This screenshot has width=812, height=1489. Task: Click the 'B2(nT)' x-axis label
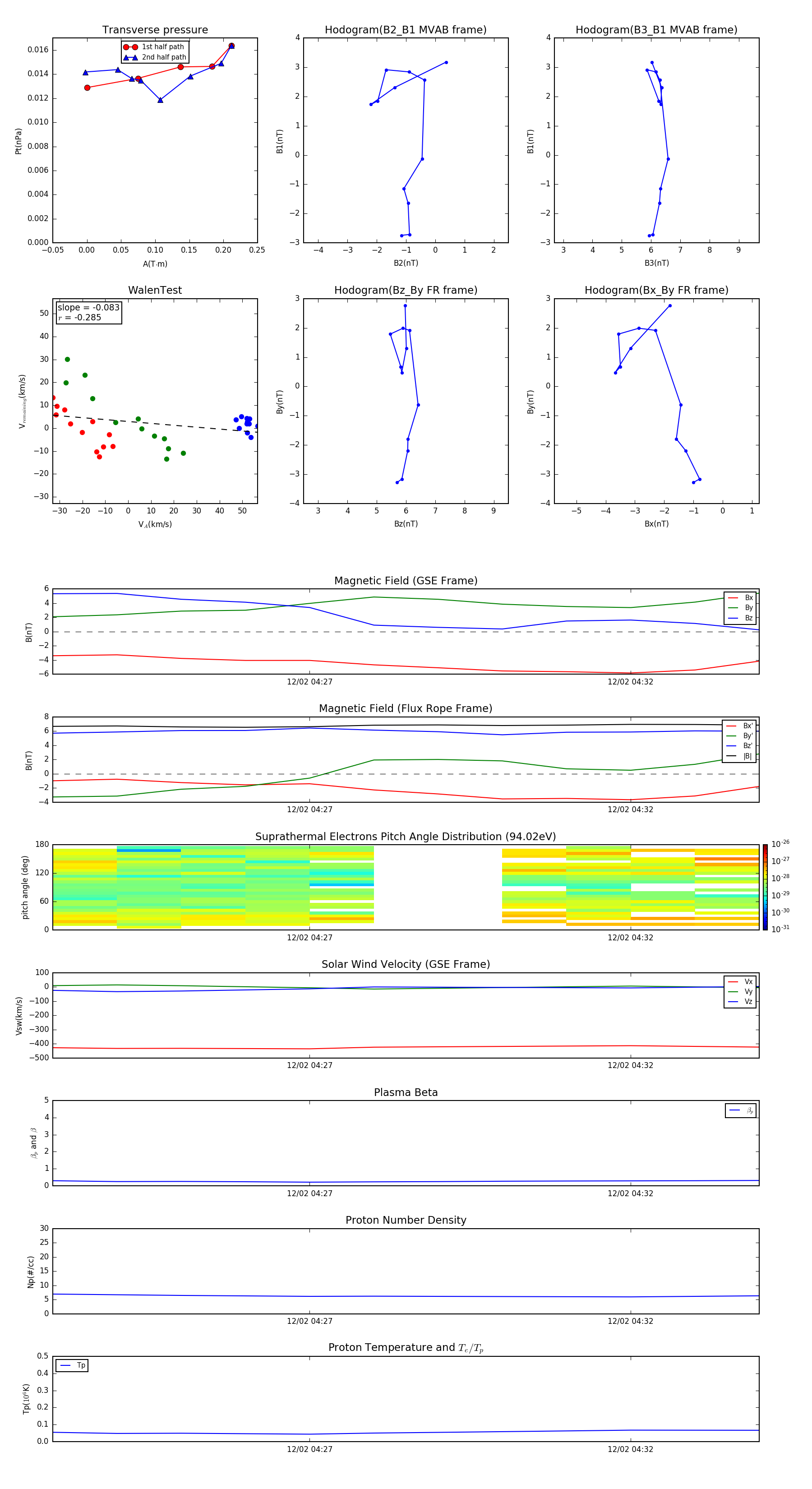click(x=406, y=263)
